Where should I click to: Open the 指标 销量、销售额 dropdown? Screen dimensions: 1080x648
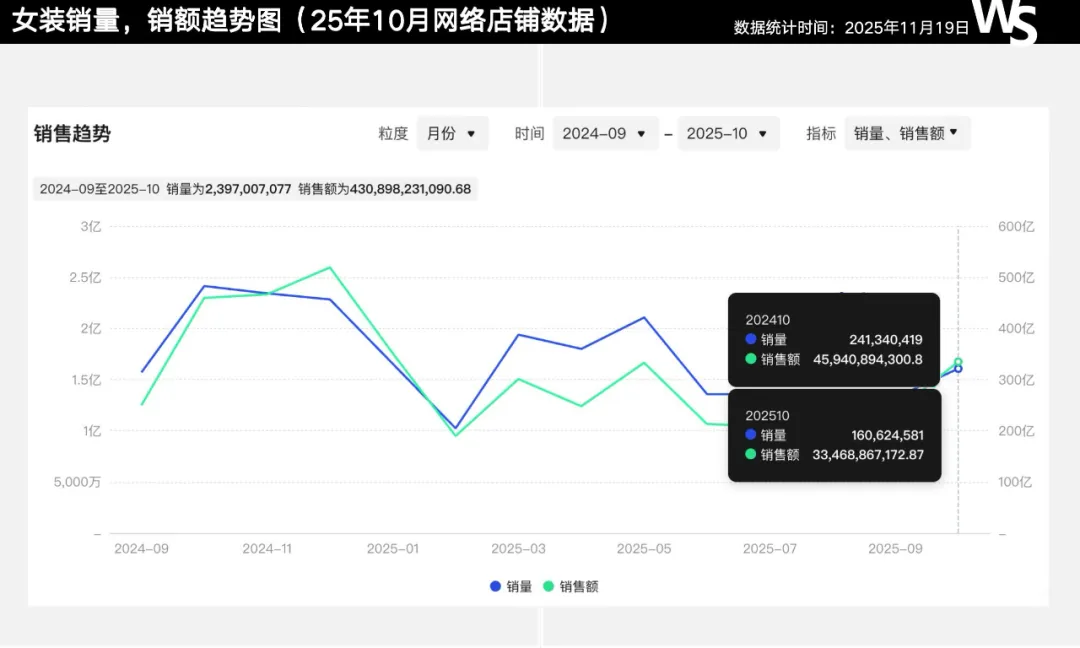pyautogui.click(x=907, y=133)
